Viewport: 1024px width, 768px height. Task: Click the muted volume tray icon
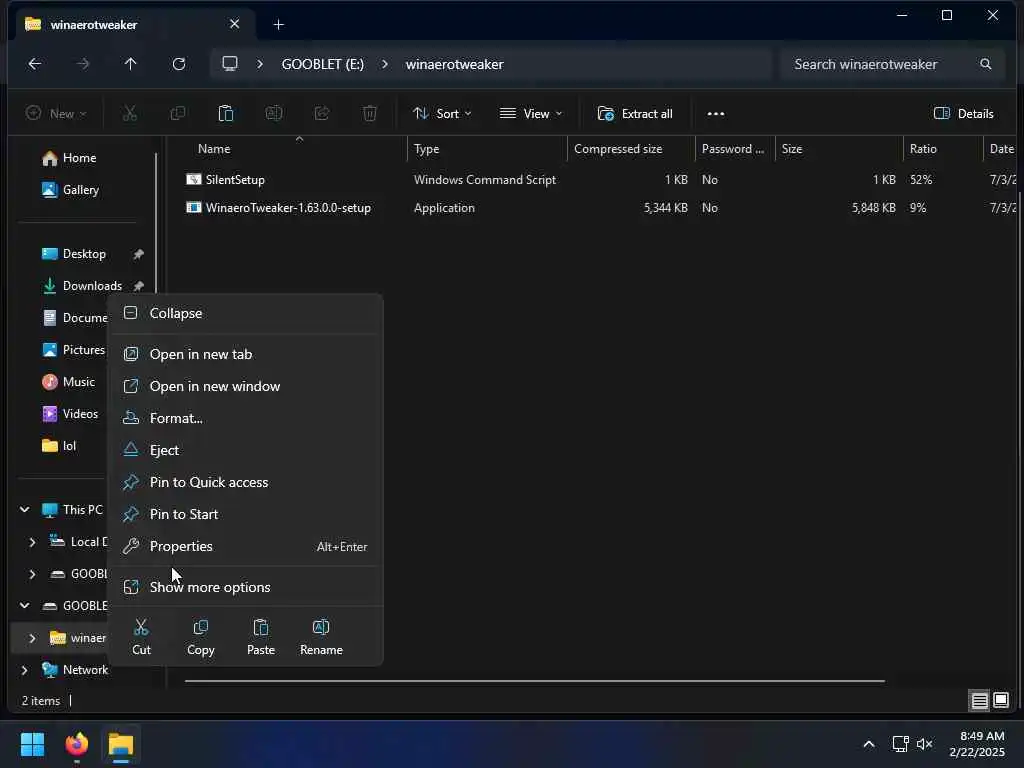[x=925, y=744]
